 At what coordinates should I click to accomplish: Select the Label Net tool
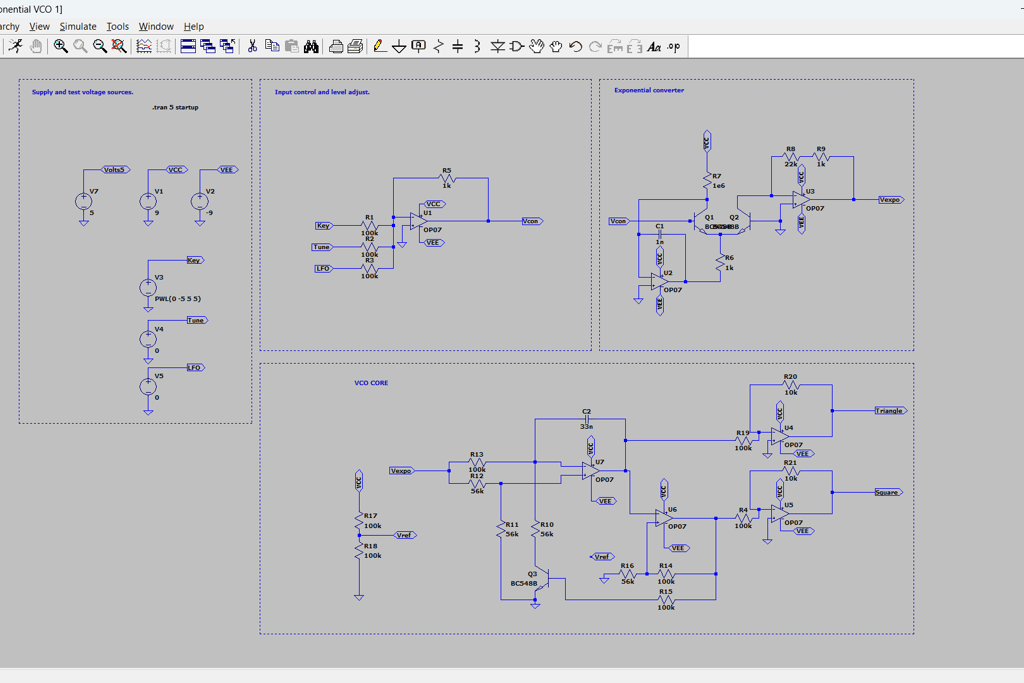click(x=419, y=46)
